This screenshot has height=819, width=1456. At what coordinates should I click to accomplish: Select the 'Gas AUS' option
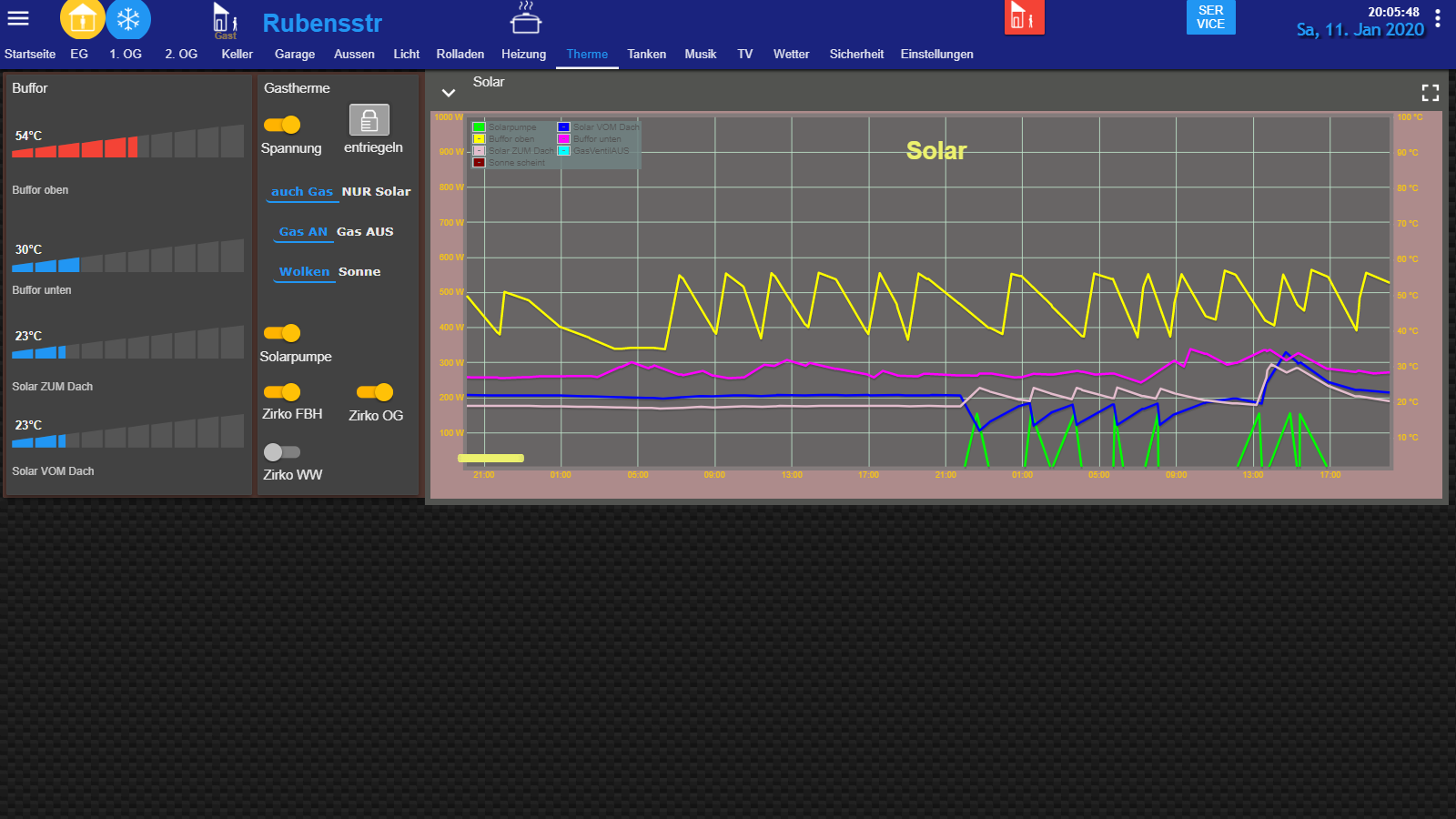pyautogui.click(x=365, y=232)
